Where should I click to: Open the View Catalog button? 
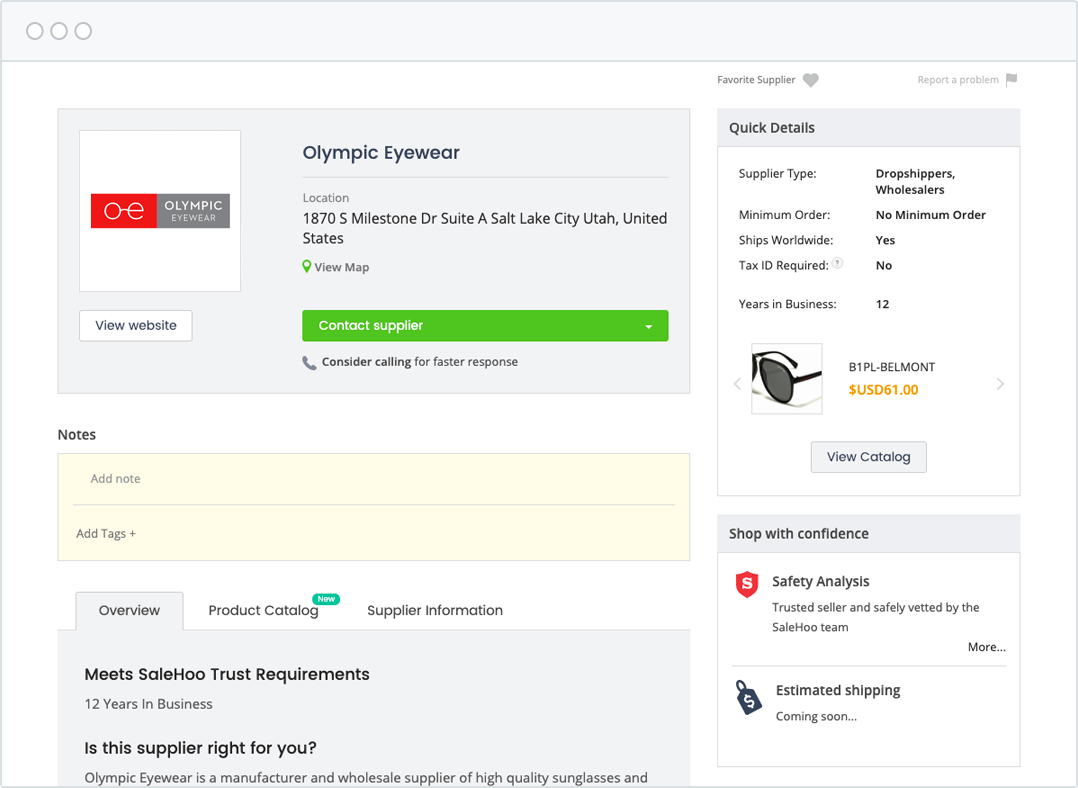[868, 457]
